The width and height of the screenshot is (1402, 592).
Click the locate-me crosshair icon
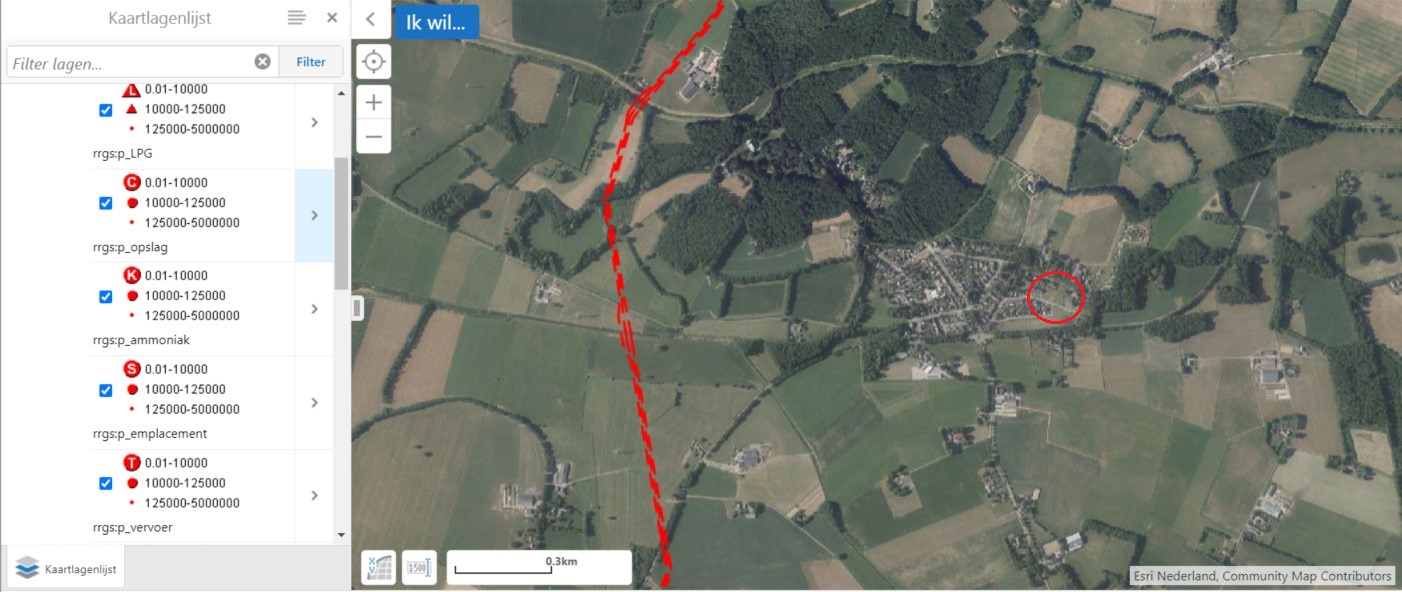point(373,62)
